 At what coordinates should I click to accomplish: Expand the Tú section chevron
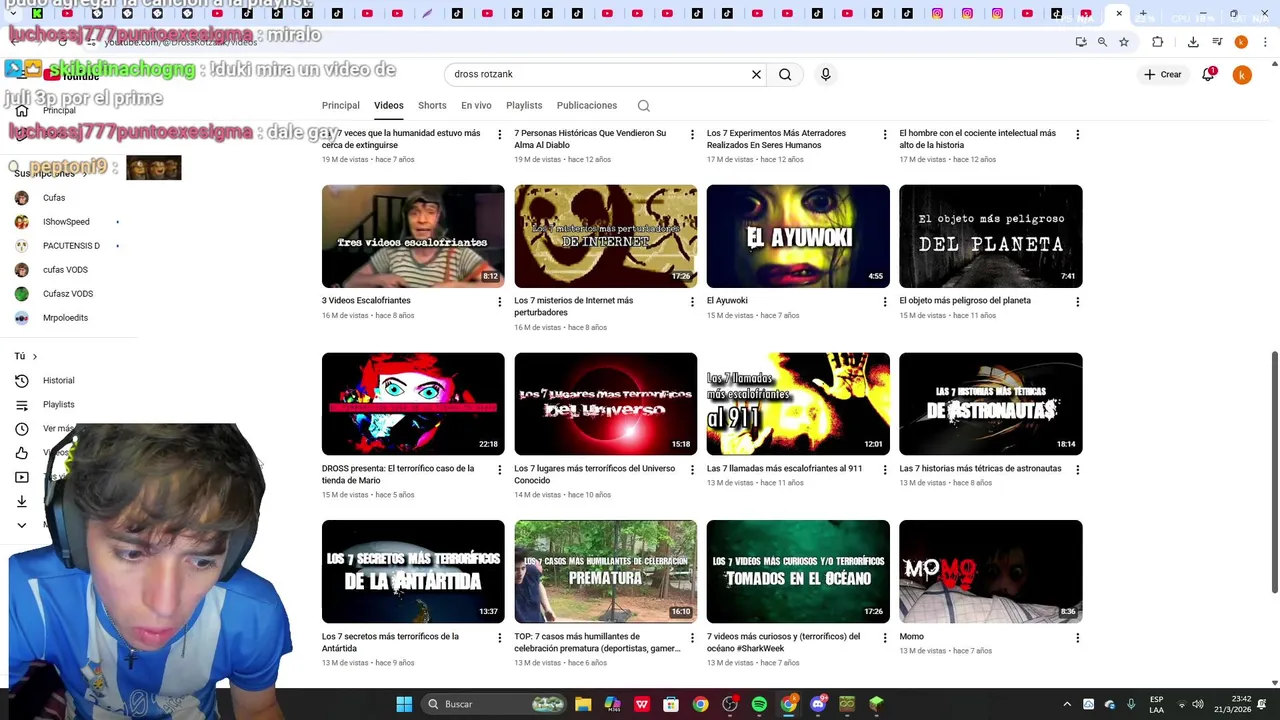[x=34, y=357]
